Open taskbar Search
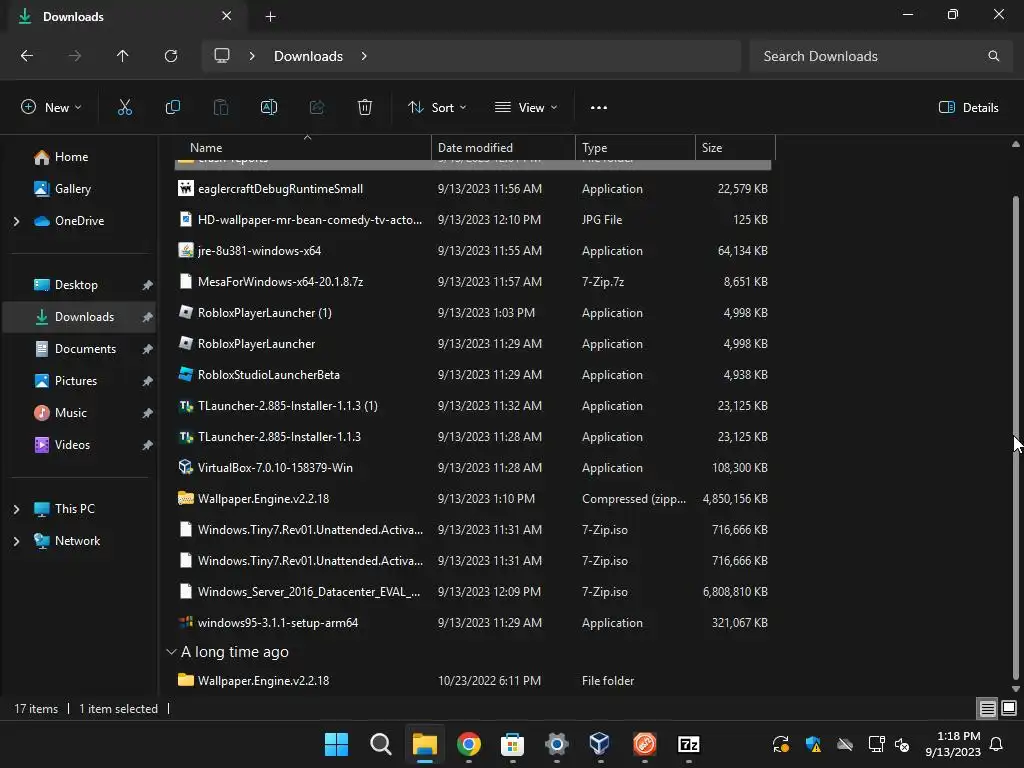Screen dimensions: 1024x768 381,744
